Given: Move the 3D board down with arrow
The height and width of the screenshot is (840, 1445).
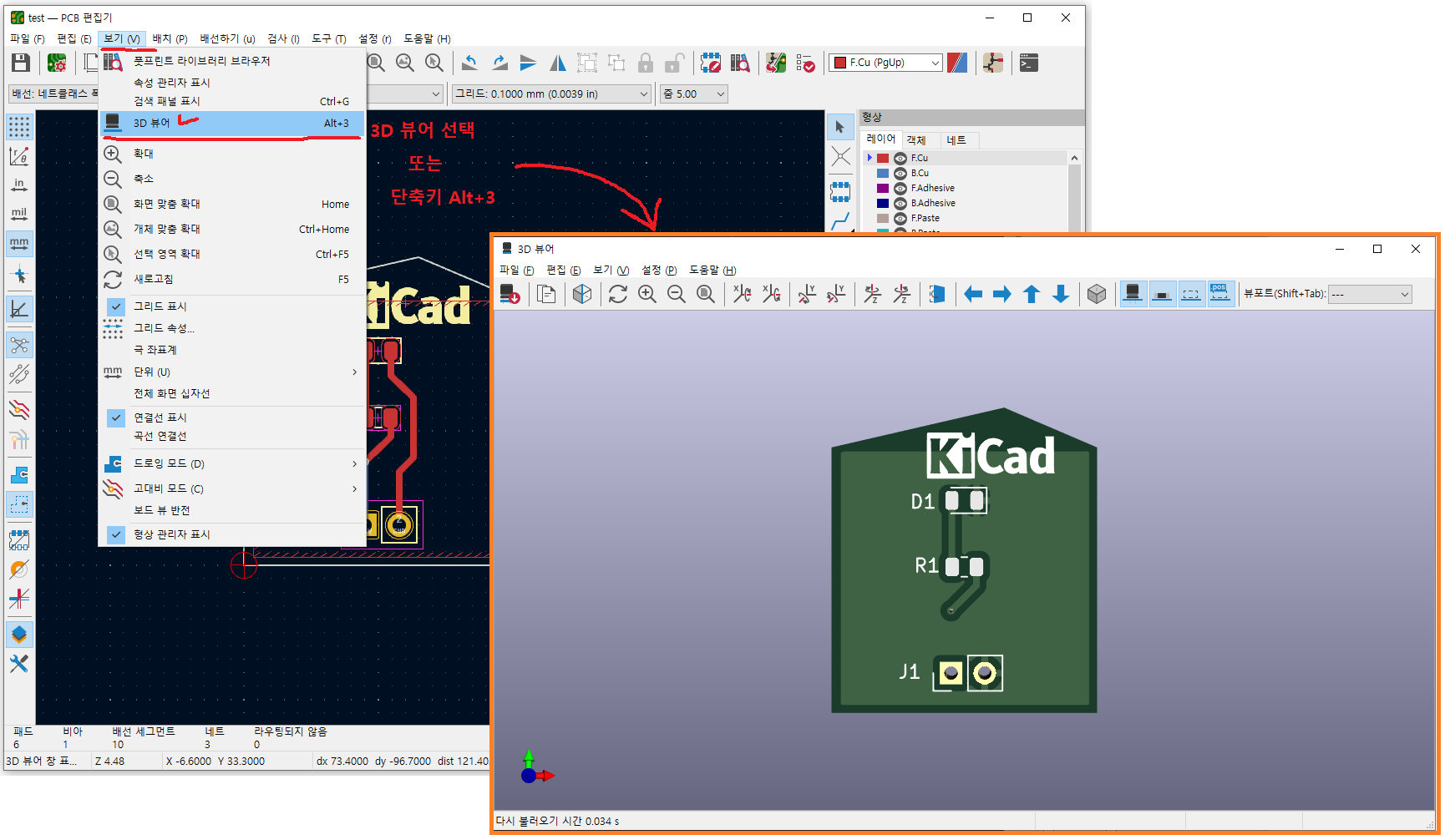Looking at the screenshot, I should (x=1061, y=294).
